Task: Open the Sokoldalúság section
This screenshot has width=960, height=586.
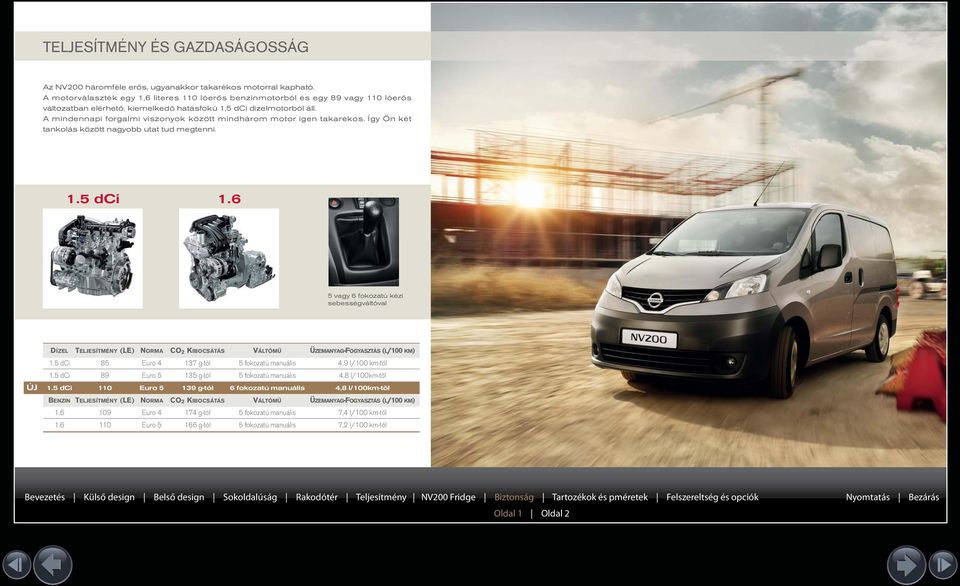Action: click(250, 497)
